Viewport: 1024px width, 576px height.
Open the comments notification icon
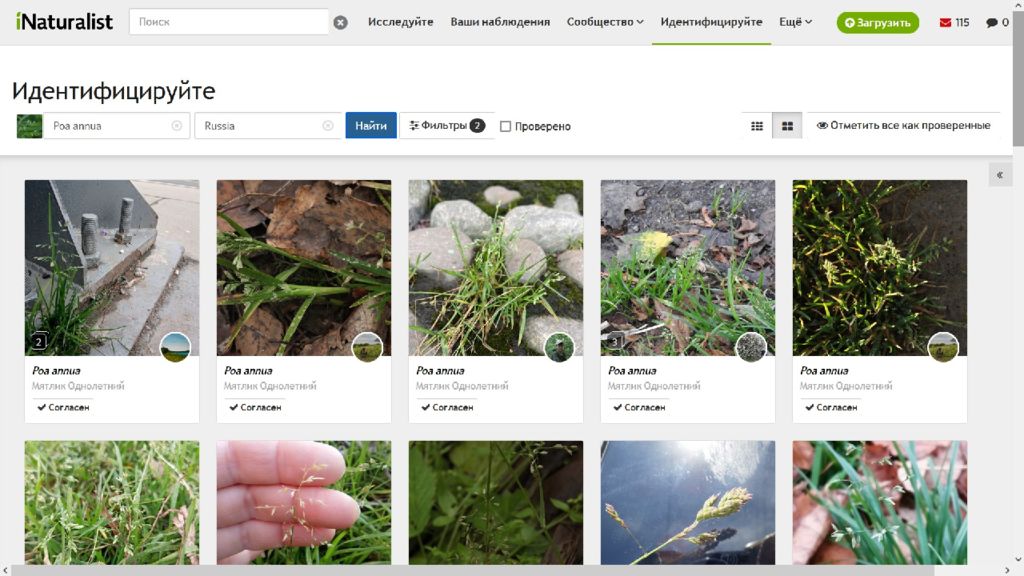pos(997,22)
